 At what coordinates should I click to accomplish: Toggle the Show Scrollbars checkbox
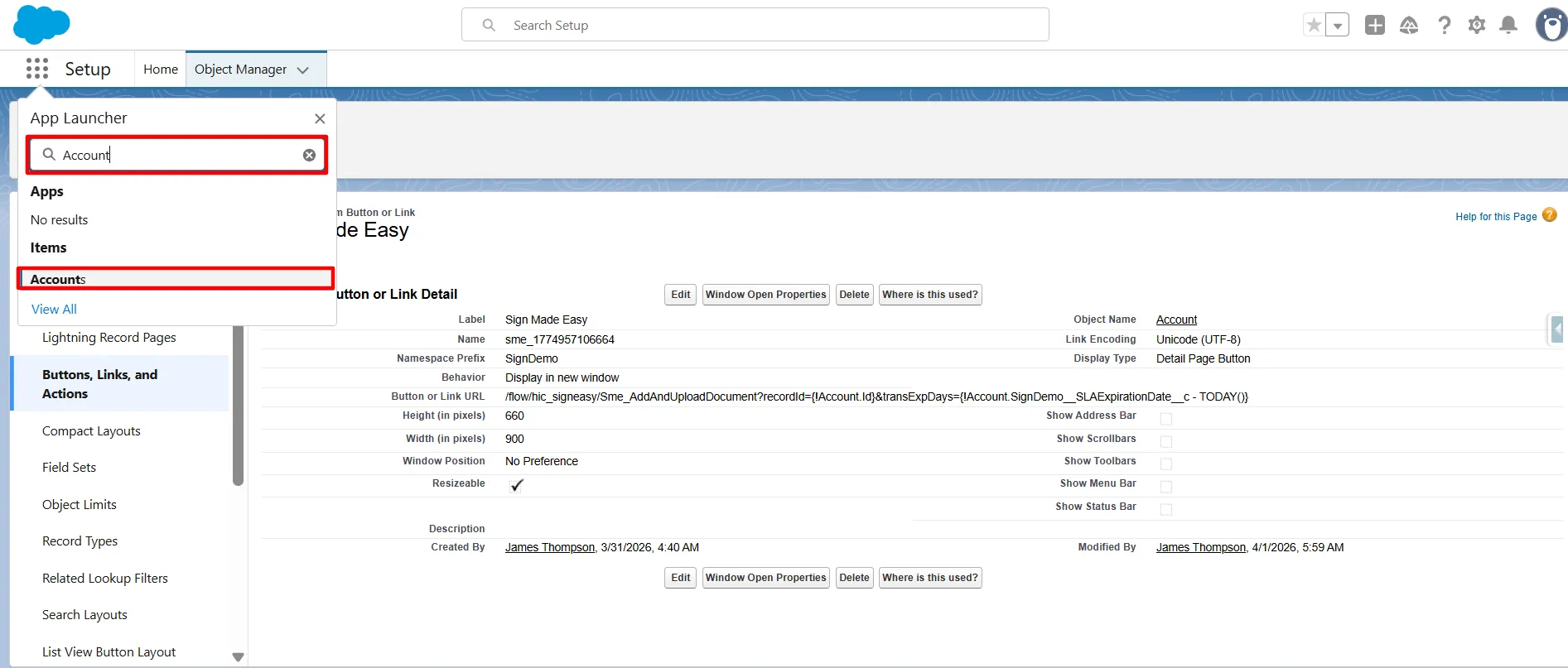click(x=1166, y=441)
